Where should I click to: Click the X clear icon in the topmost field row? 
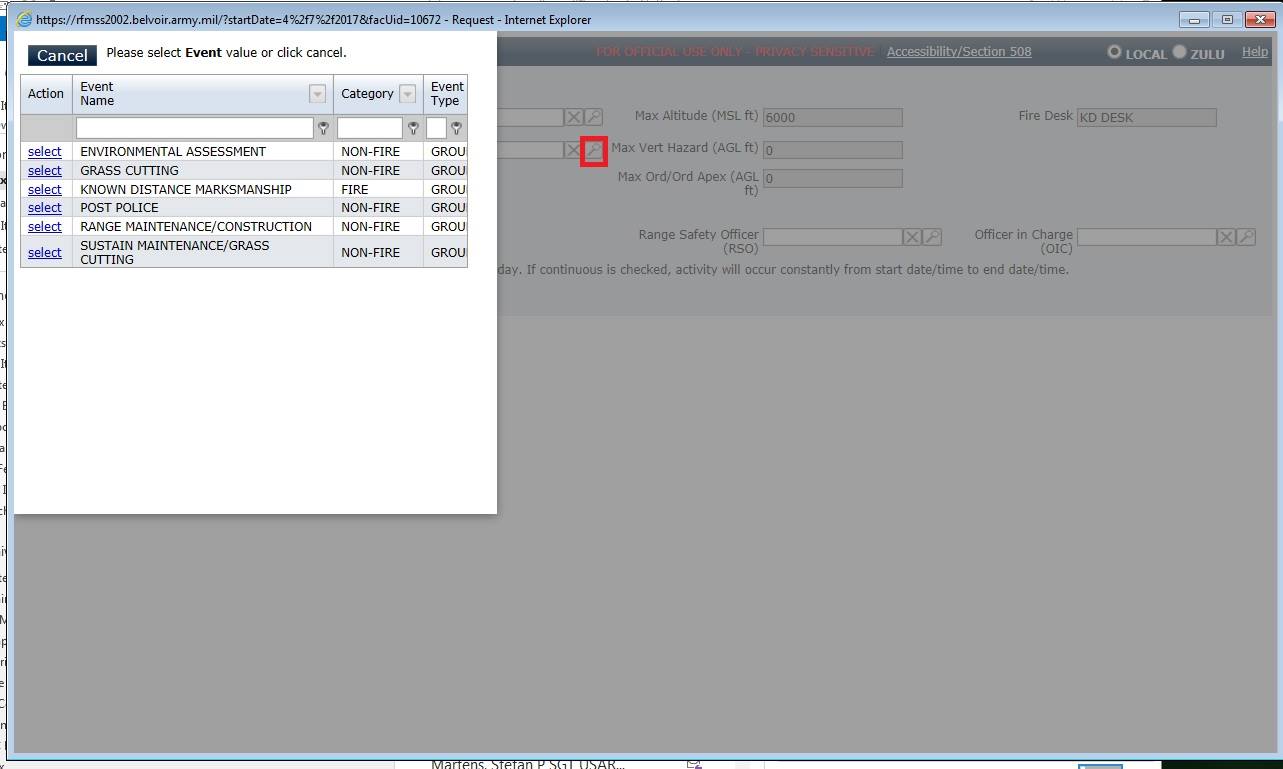(573, 116)
